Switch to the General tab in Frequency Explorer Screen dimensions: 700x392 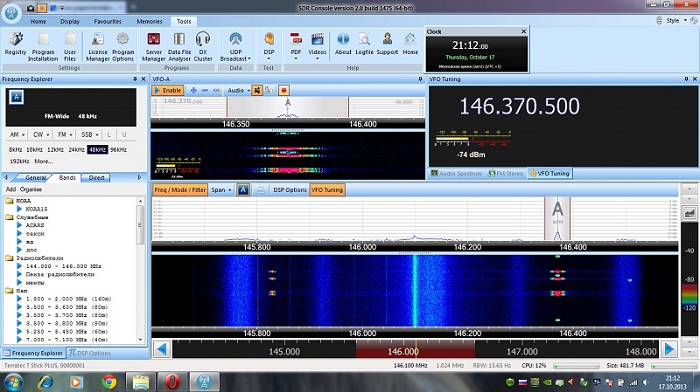35,178
